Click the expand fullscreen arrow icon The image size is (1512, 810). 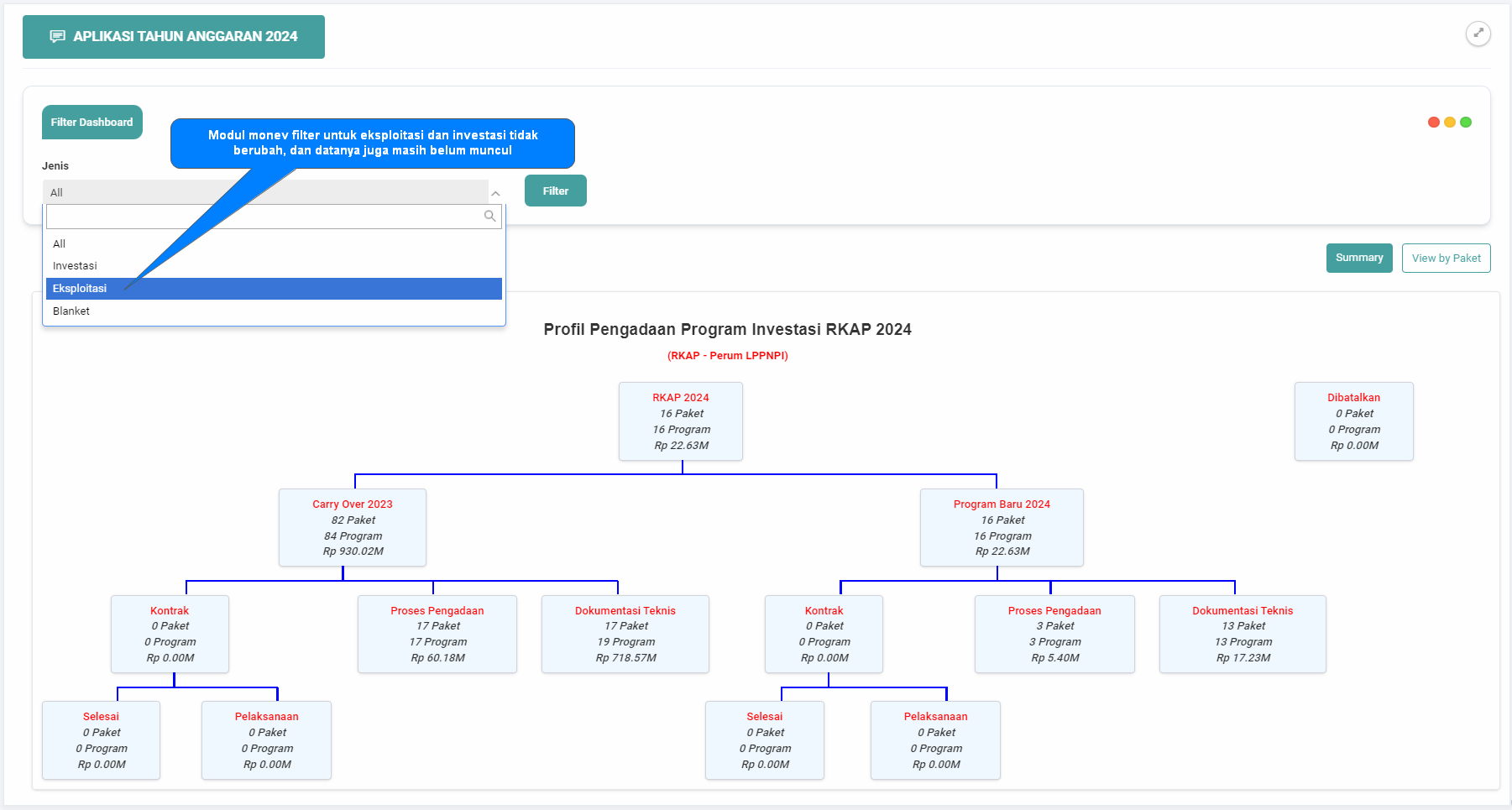(1478, 34)
